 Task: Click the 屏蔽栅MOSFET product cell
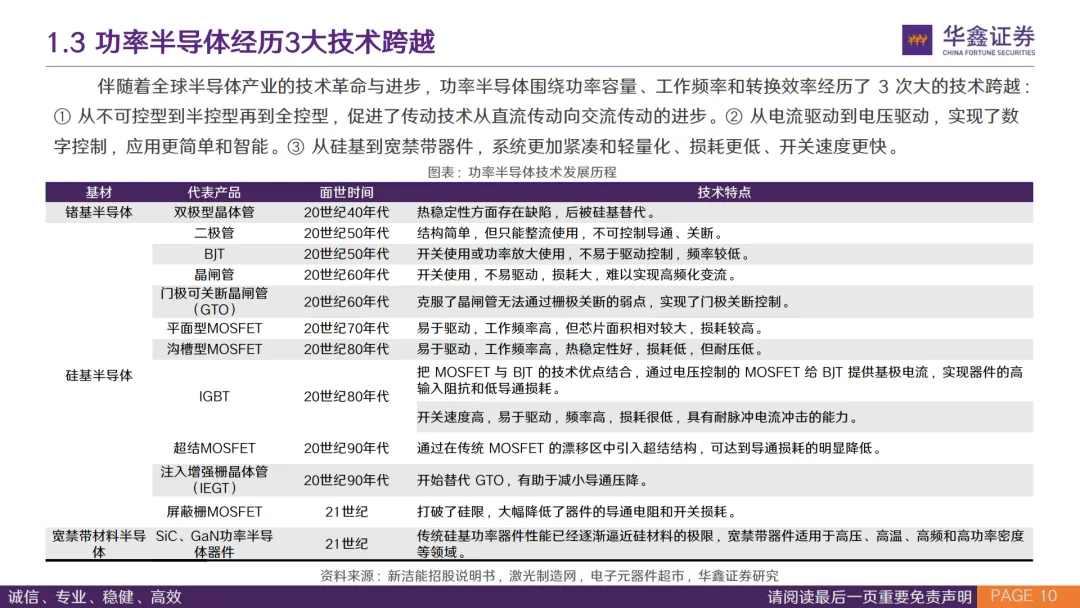click(214, 512)
